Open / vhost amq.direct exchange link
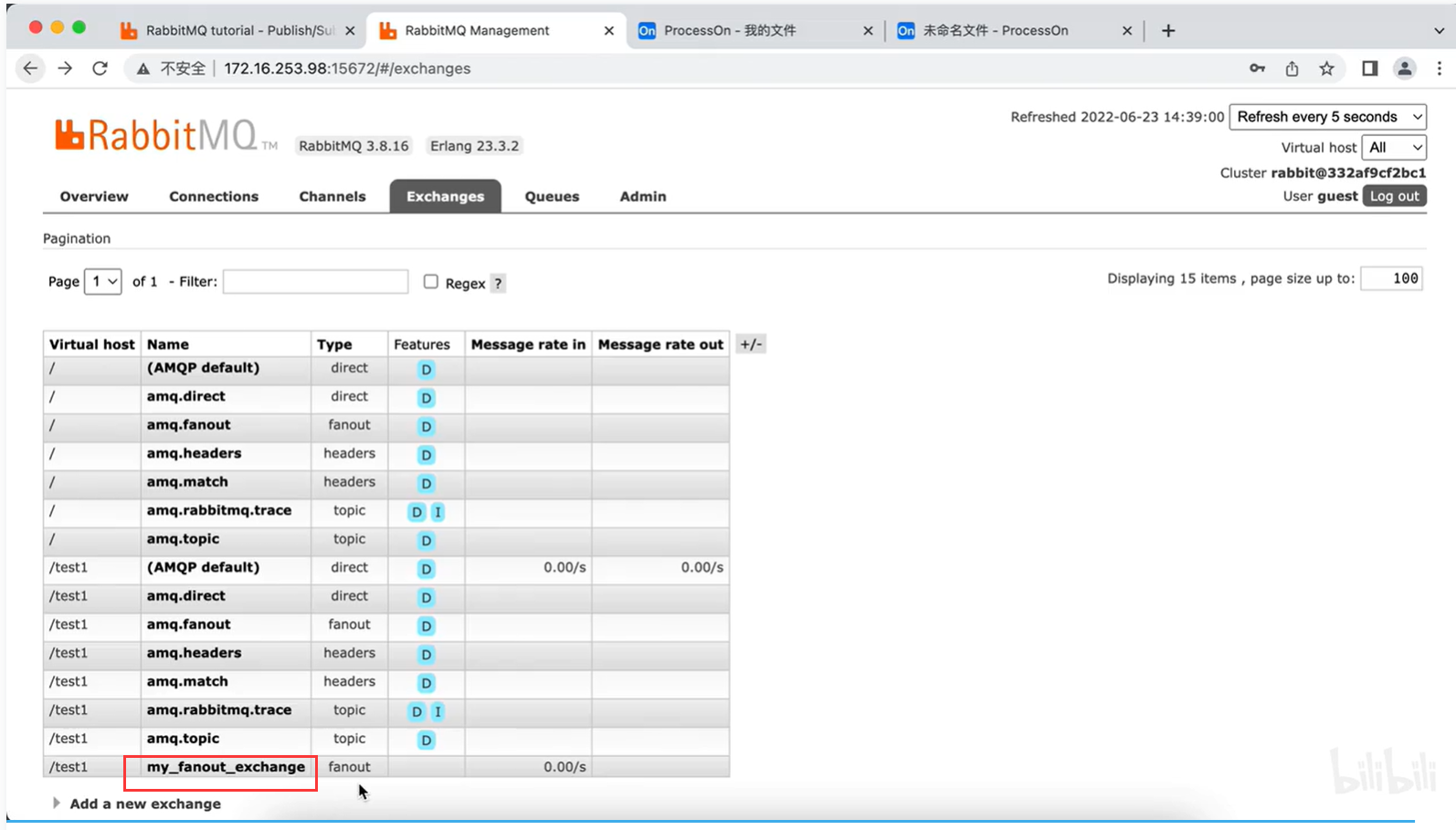The image size is (1456, 830). [x=185, y=396]
